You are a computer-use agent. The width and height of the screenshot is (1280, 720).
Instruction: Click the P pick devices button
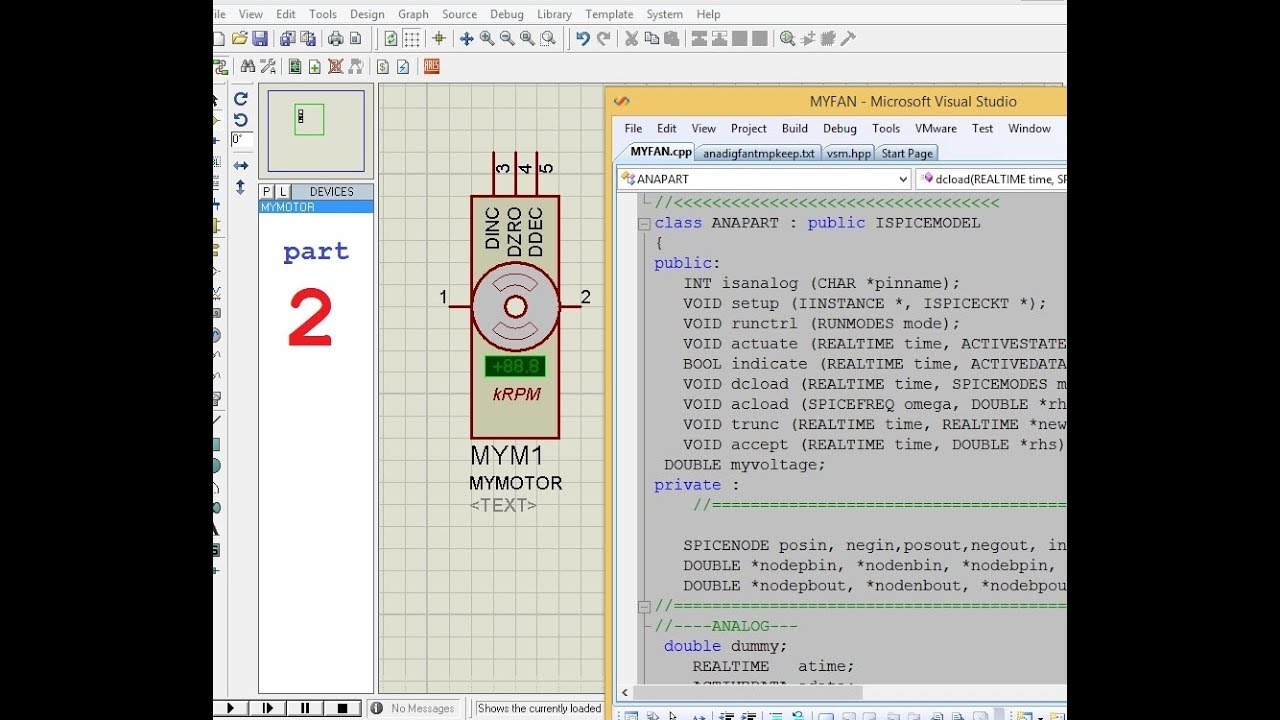pyautogui.click(x=267, y=191)
